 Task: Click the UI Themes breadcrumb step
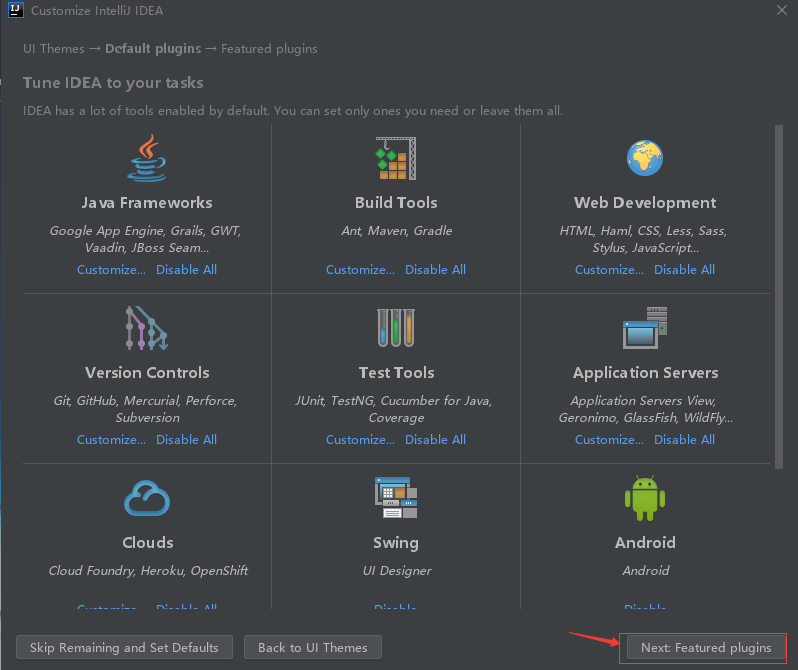click(x=53, y=49)
